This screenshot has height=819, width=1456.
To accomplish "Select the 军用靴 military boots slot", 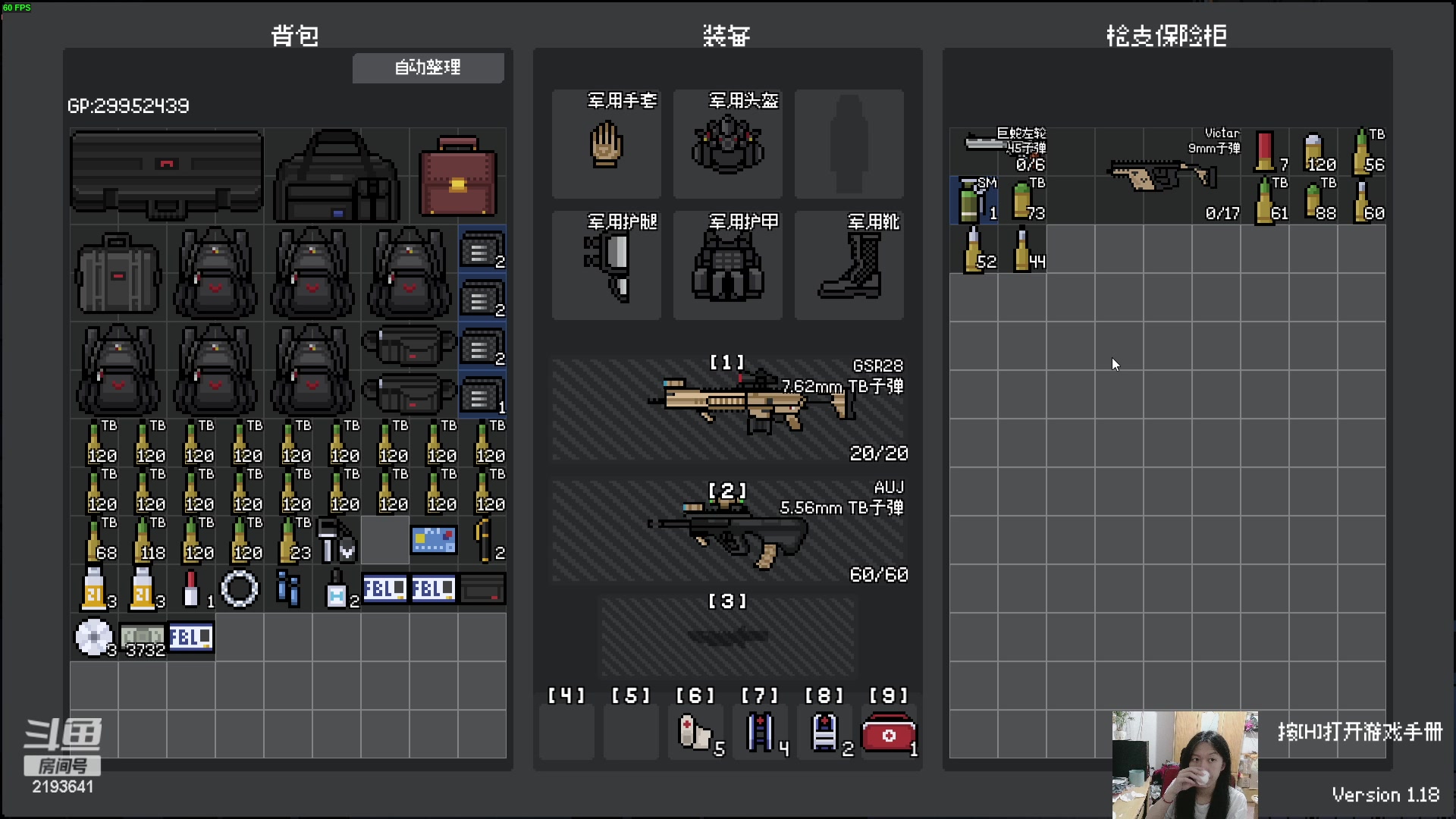I will [x=849, y=265].
